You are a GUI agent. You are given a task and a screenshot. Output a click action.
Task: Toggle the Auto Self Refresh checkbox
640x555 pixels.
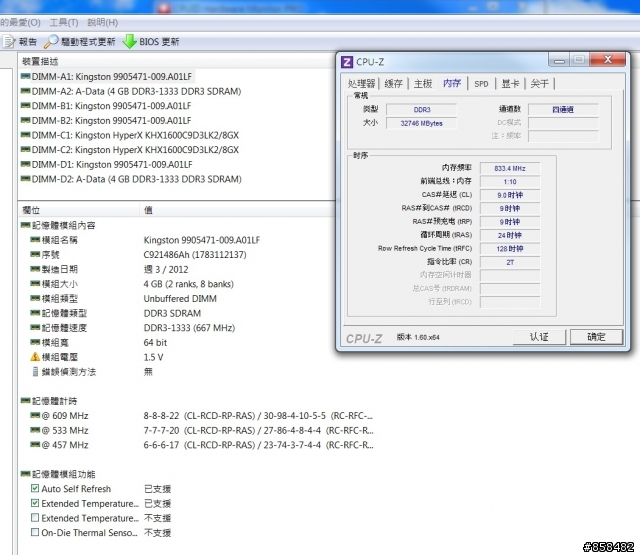(x=35, y=488)
